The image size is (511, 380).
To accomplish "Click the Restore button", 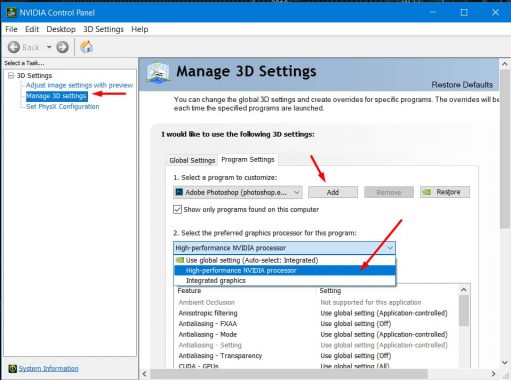I will (445, 192).
